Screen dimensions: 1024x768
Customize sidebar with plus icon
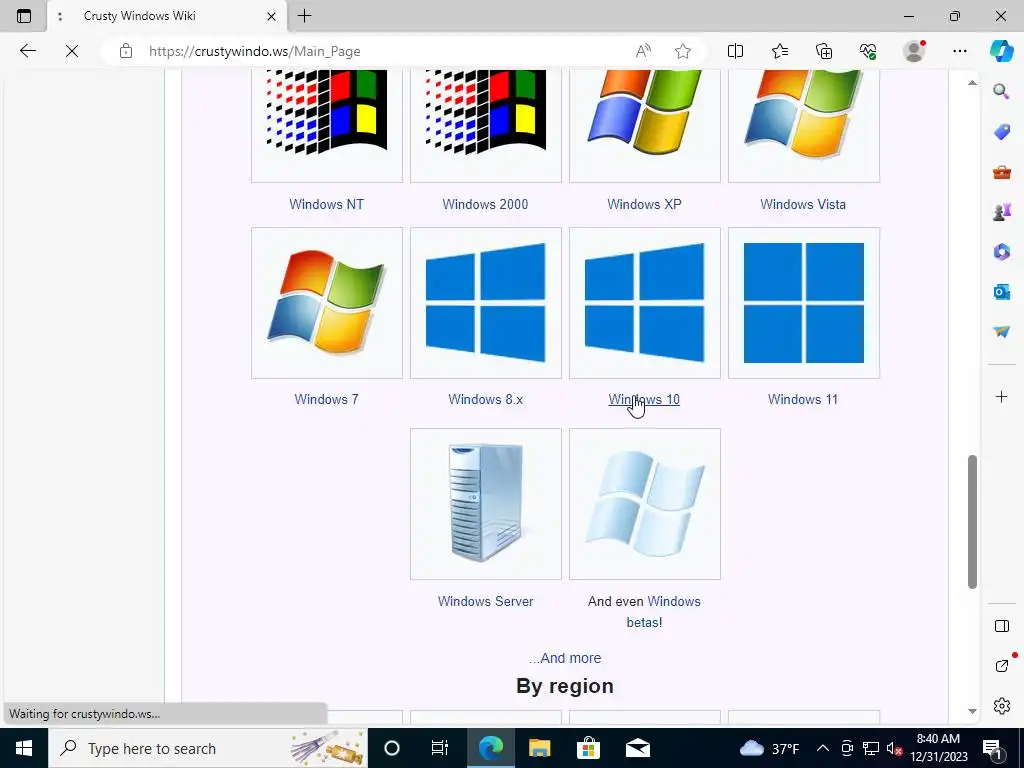pyautogui.click(x=1001, y=396)
